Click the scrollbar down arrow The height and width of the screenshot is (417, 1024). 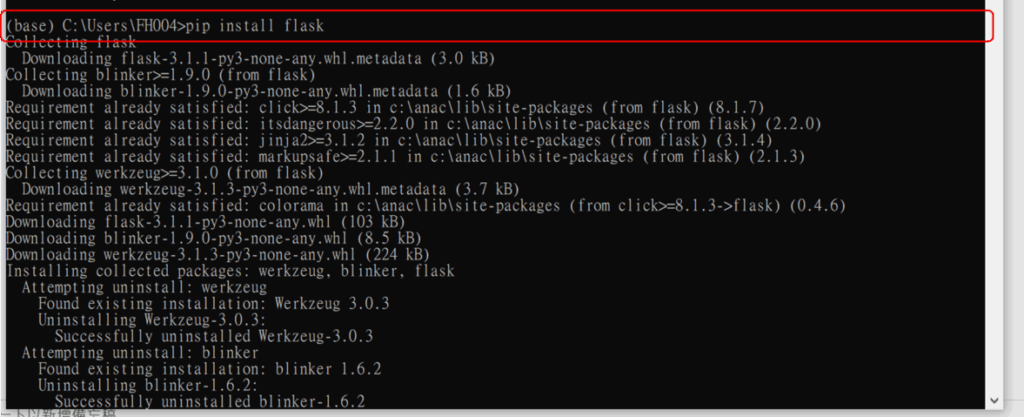[993, 398]
